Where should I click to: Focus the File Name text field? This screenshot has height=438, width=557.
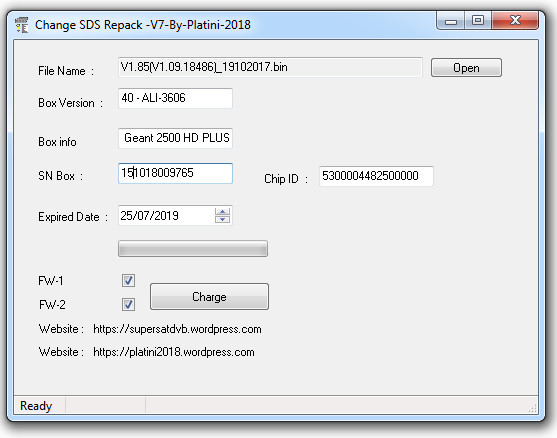(270, 67)
